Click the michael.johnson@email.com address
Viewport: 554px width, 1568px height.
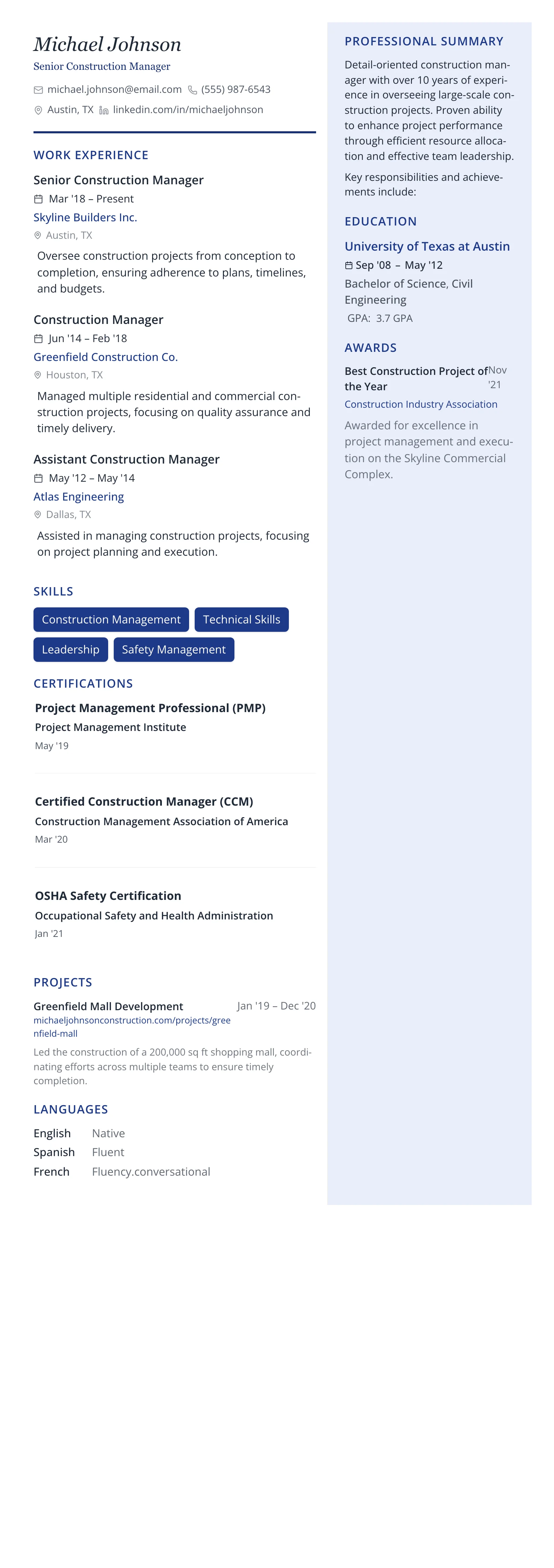click(114, 89)
